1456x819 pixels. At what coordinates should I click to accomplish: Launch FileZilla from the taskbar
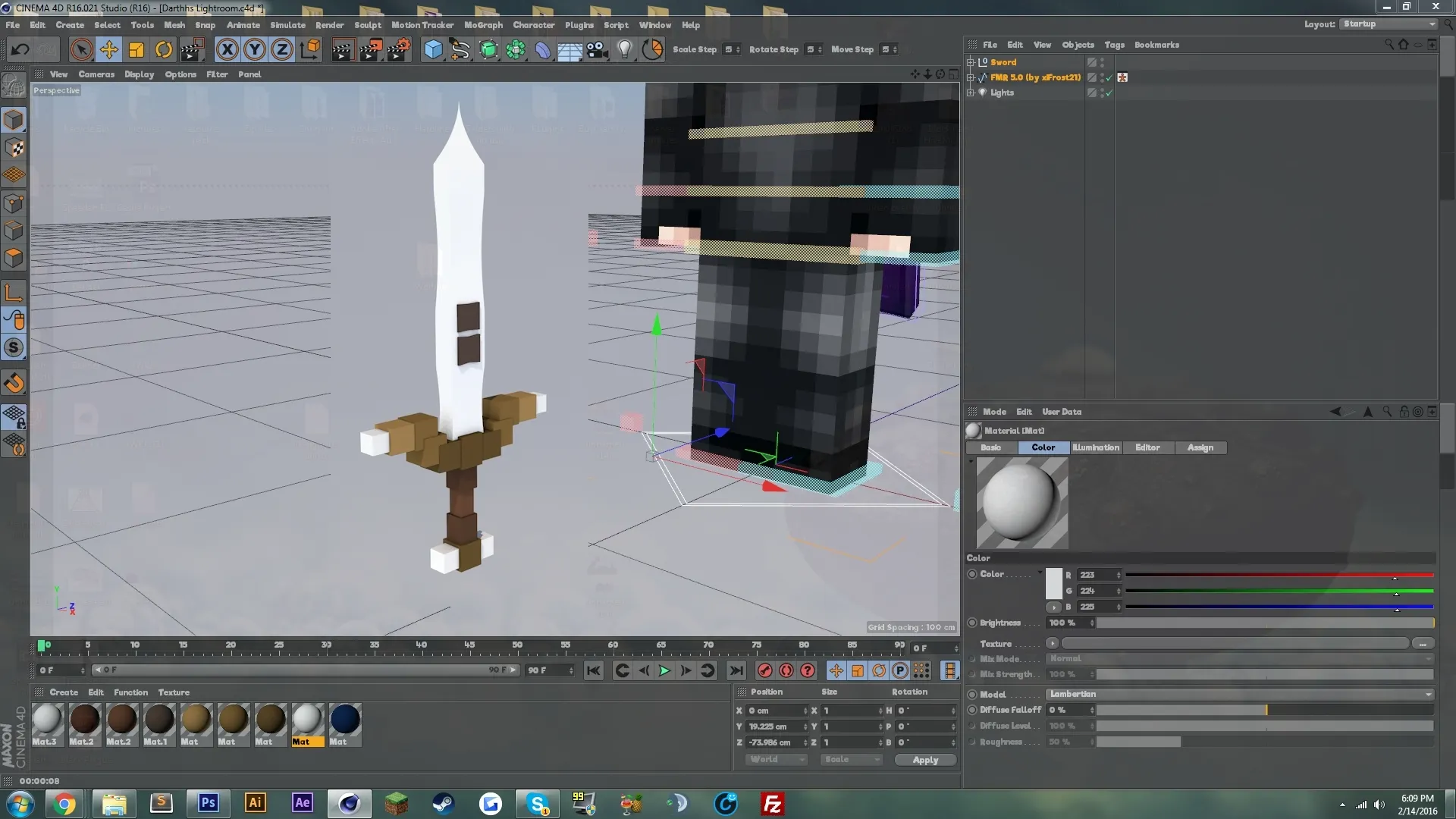tap(772, 803)
